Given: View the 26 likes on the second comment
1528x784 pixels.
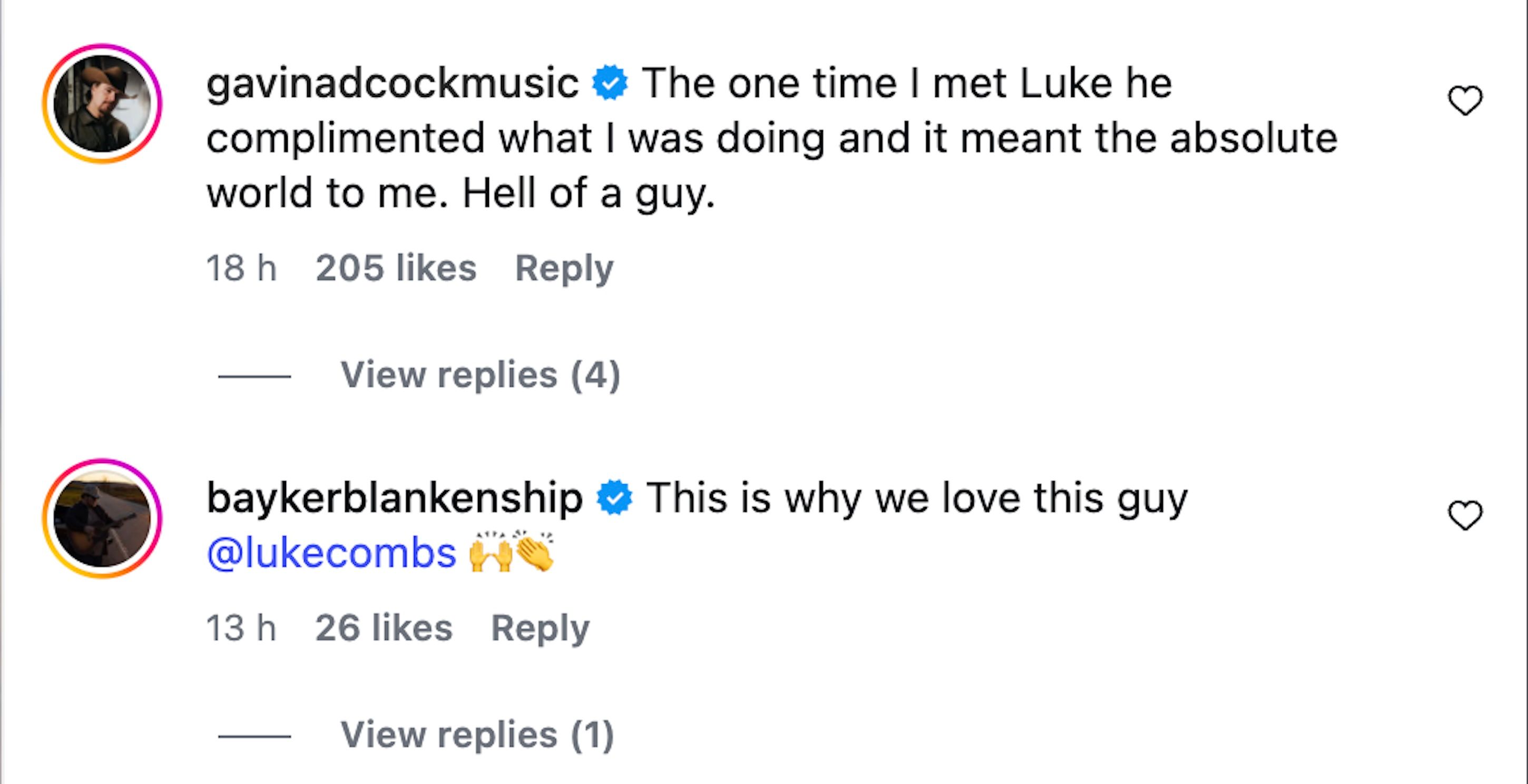Looking at the screenshot, I should coord(385,628).
